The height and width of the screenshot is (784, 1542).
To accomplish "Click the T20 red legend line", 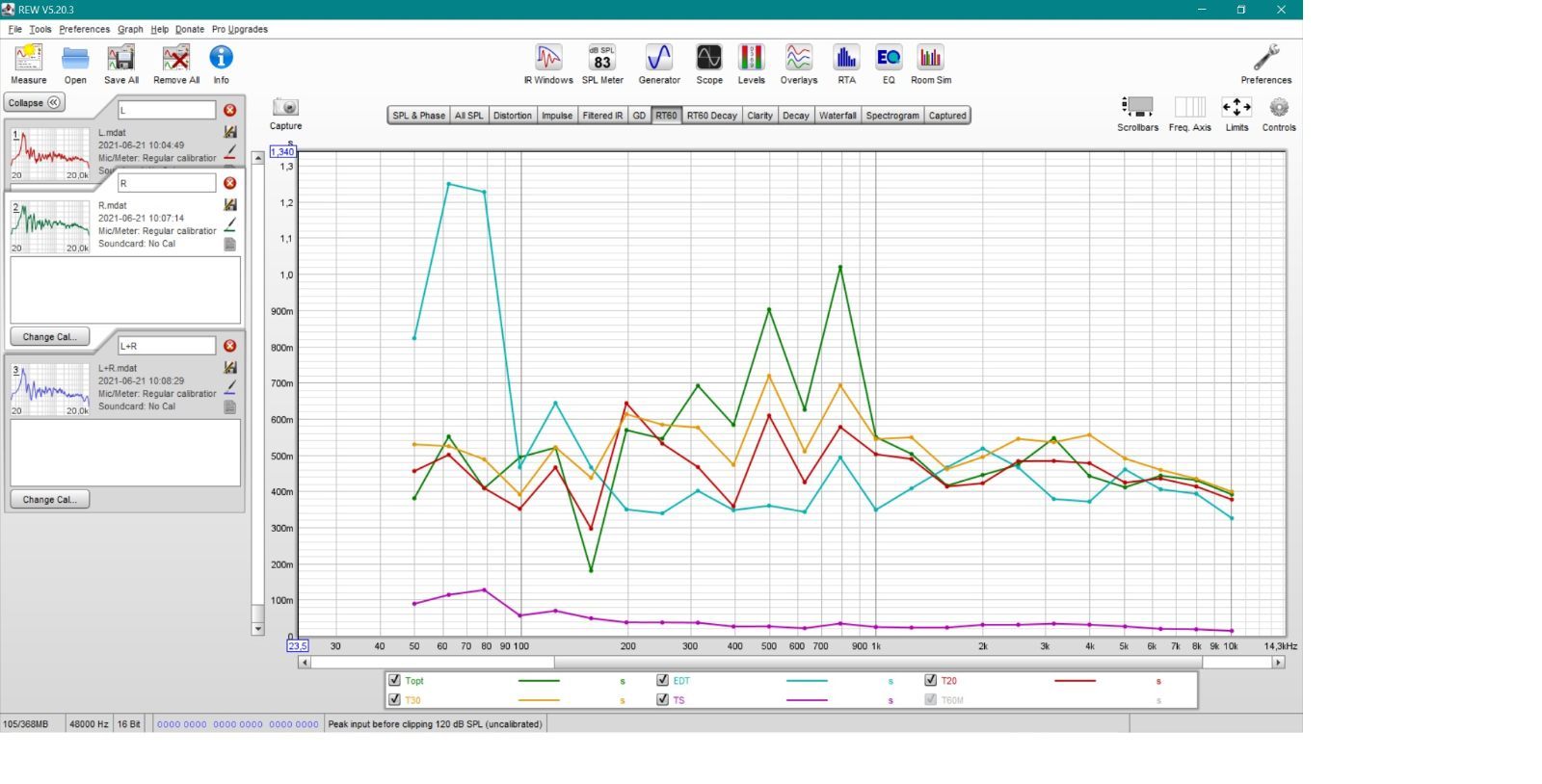I will (1075, 681).
